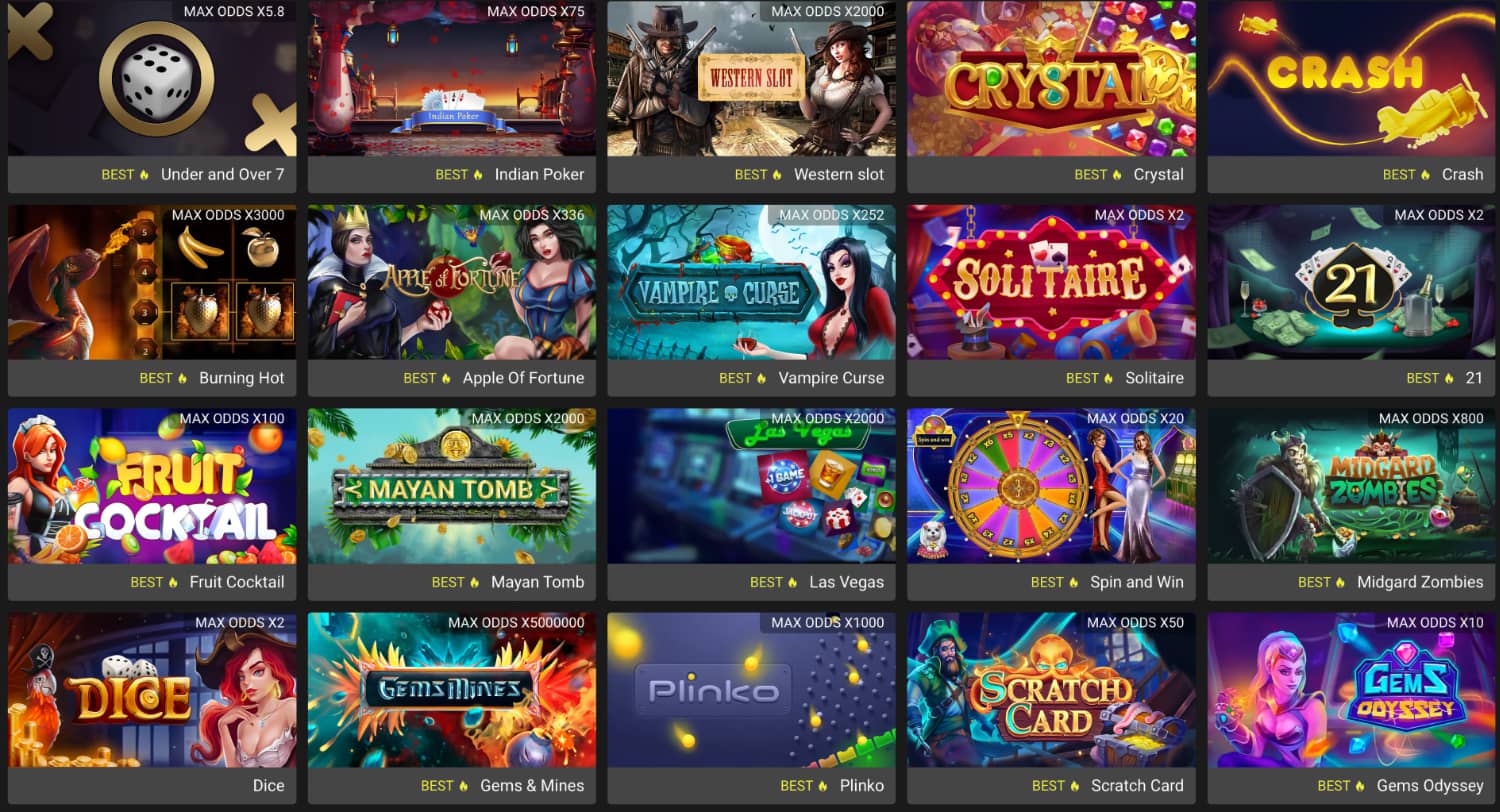Click the Burning Hot title label

[x=242, y=378]
